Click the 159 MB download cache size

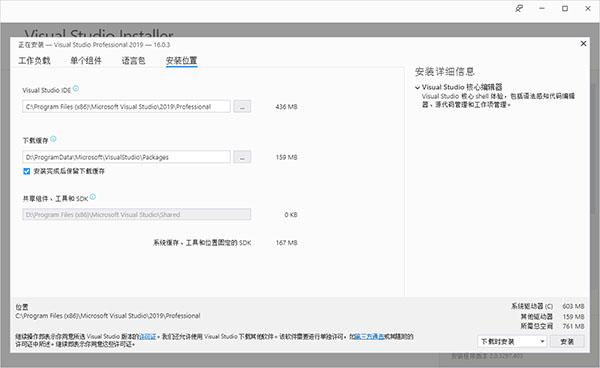click(x=286, y=157)
